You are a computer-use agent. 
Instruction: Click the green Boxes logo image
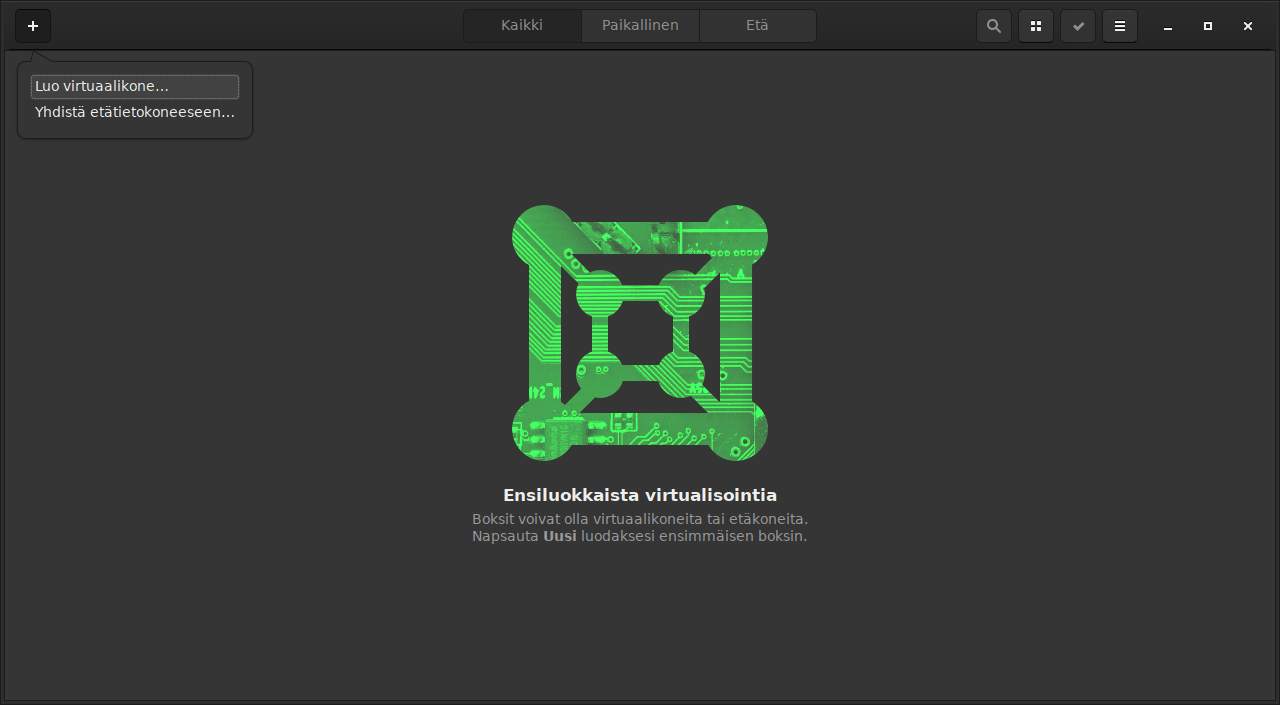(640, 333)
